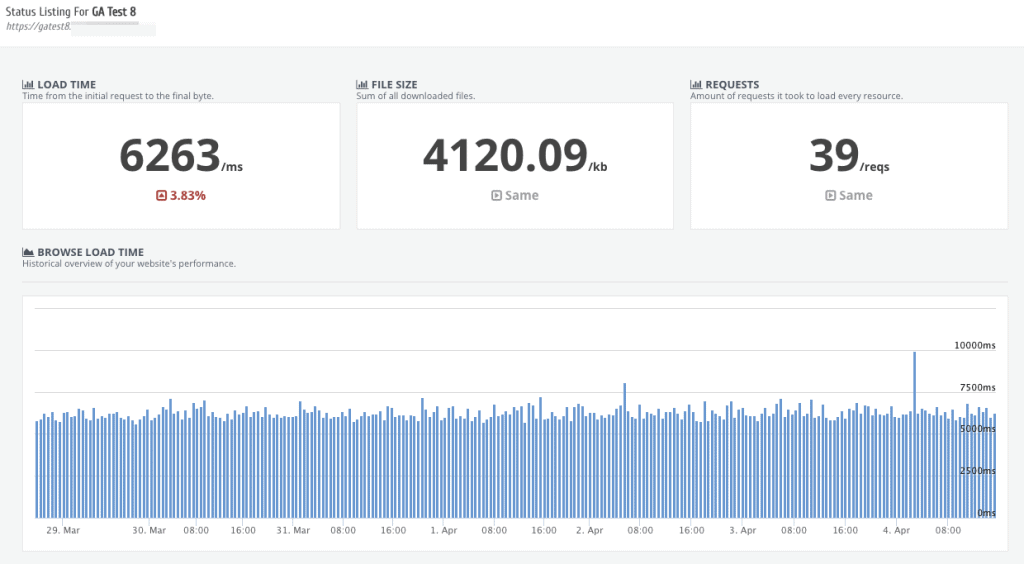The width and height of the screenshot is (1024, 564).
Task: Click the area chart icon beside BROWSE LOAD TIME
Action: [27, 252]
